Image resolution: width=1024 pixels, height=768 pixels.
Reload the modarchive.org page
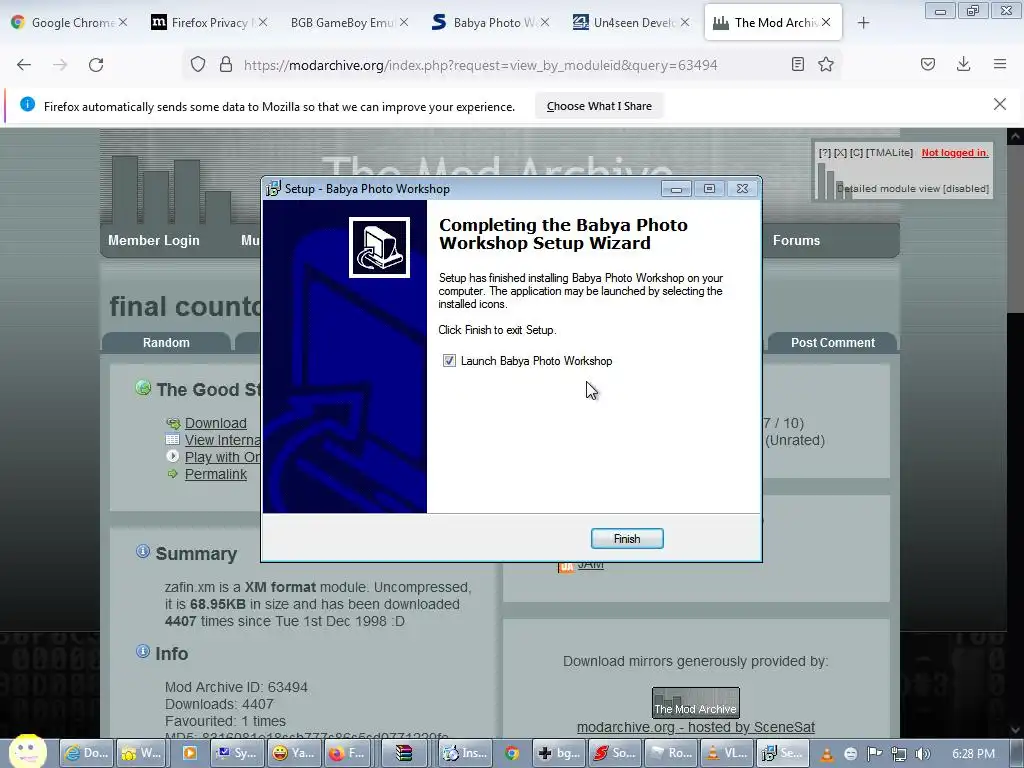tap(96, 65)
